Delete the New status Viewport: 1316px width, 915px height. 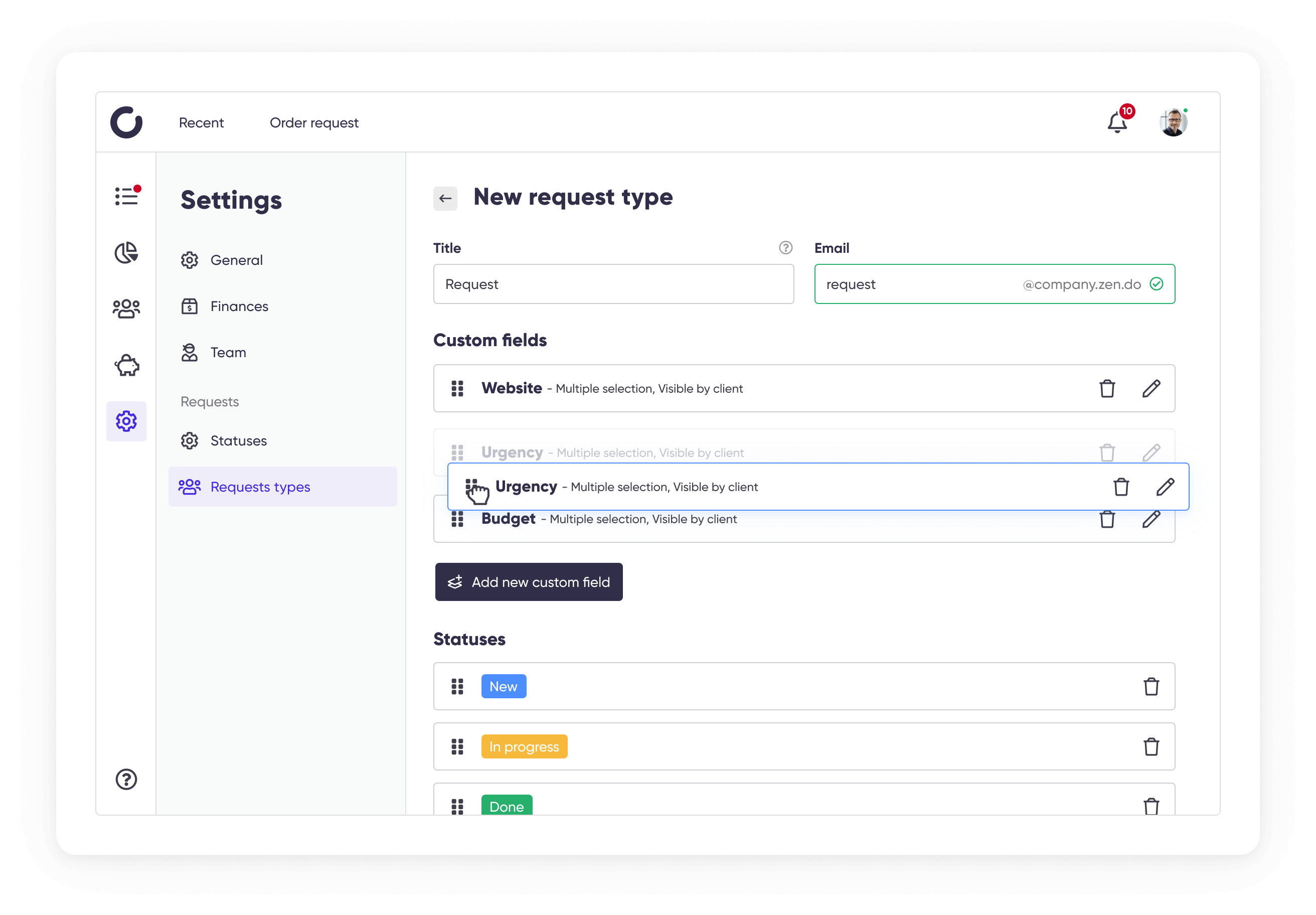(1151, 686)
